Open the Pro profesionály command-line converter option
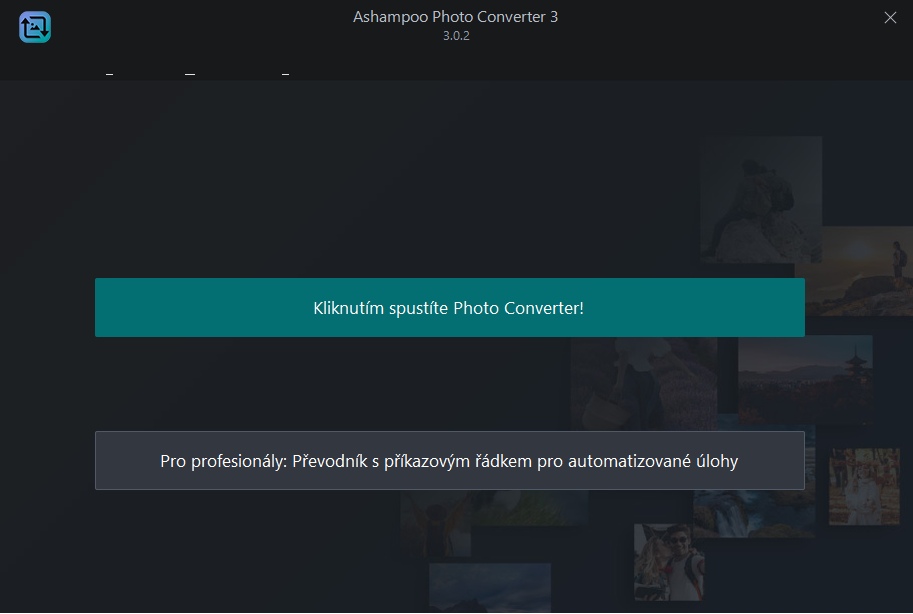Image resolution: width=913 pixels, height=614 pixels. 450,460
